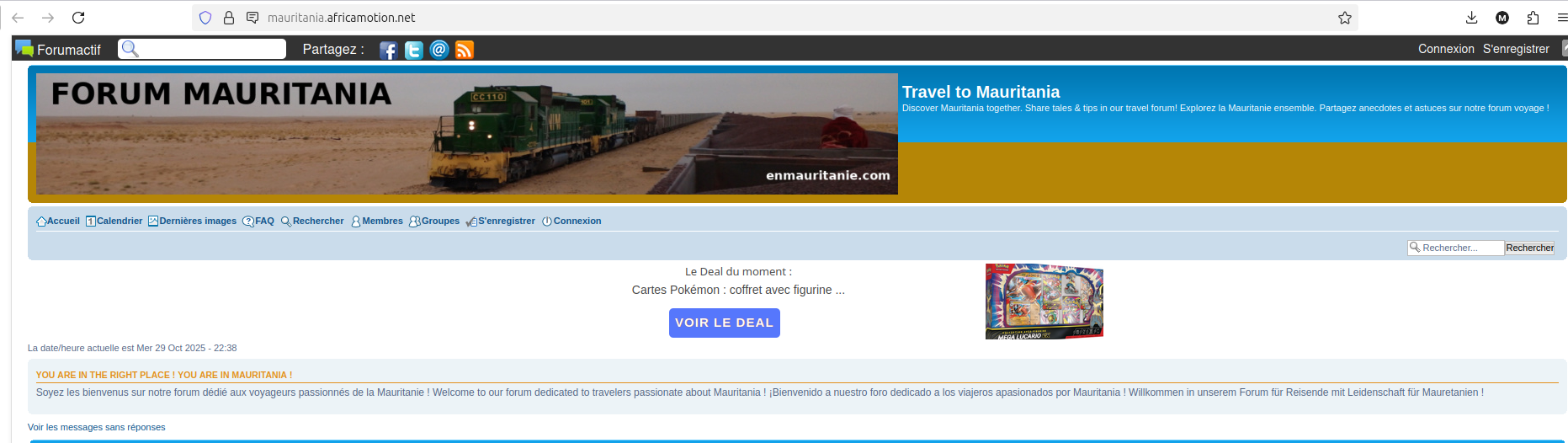Screen dimensions: 1568x443
Task: Open browser downloads icon
Action: (1472, 18)
